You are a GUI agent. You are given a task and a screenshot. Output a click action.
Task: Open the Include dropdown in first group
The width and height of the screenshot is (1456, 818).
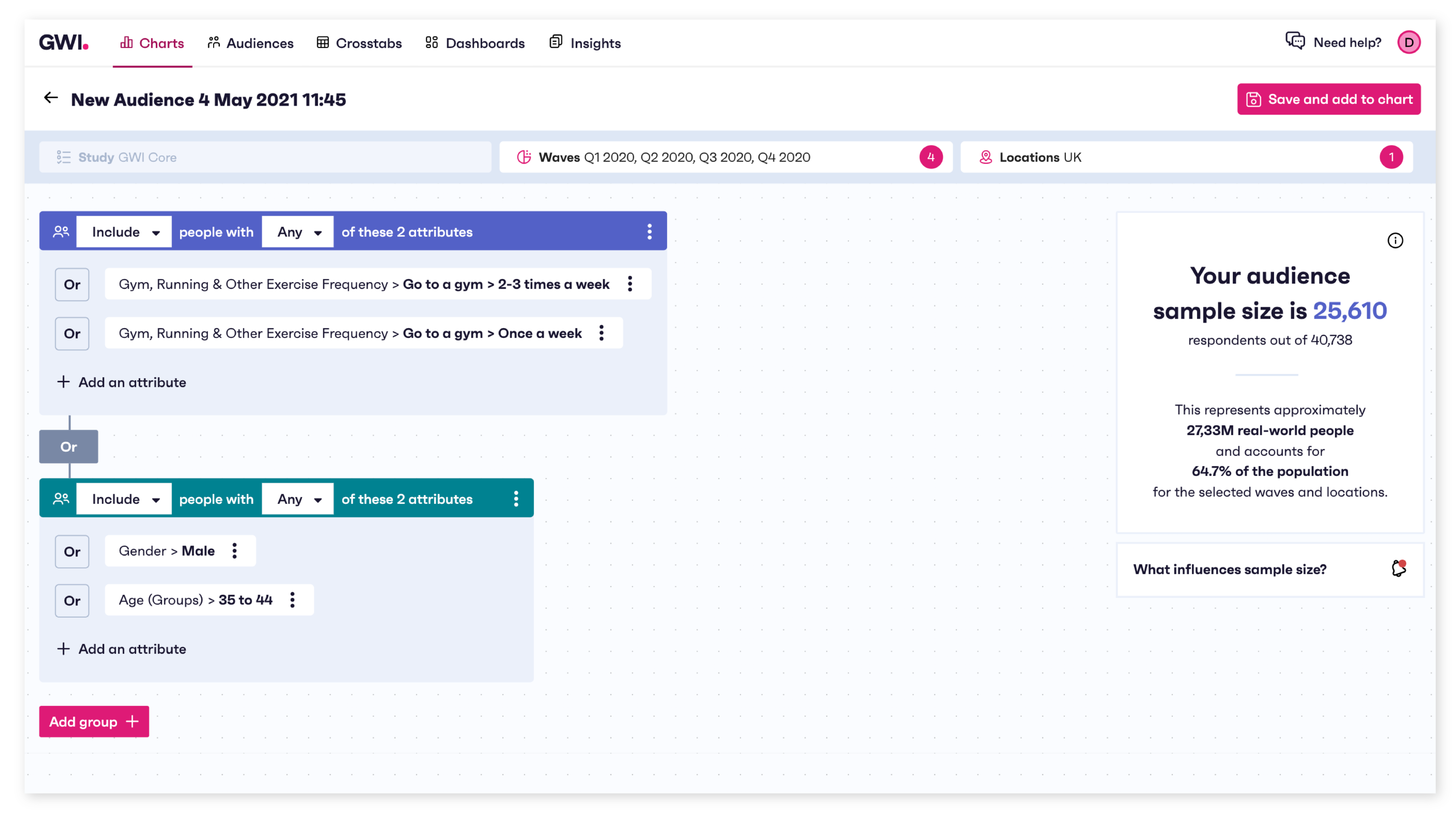click(124, 232)
